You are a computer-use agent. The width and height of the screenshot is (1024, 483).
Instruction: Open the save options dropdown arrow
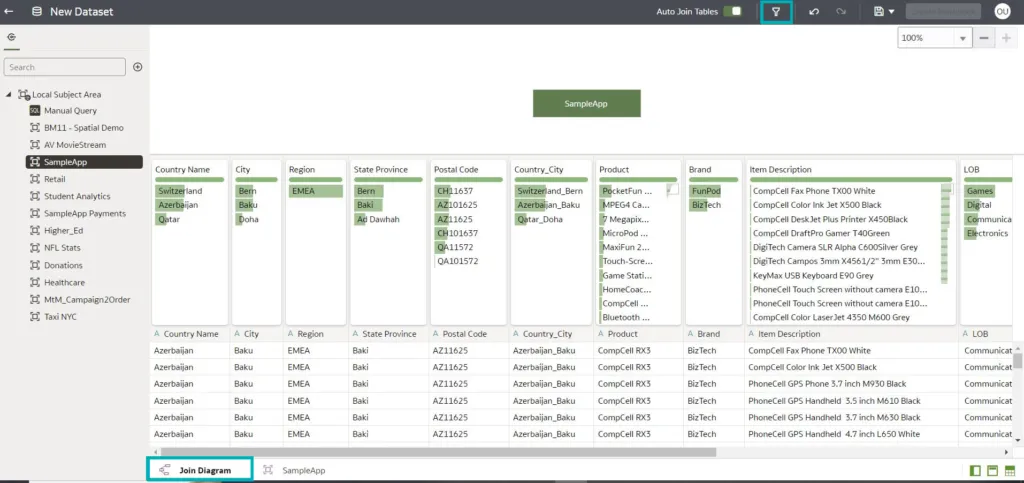pyautogui.click(x=891, y=12)
